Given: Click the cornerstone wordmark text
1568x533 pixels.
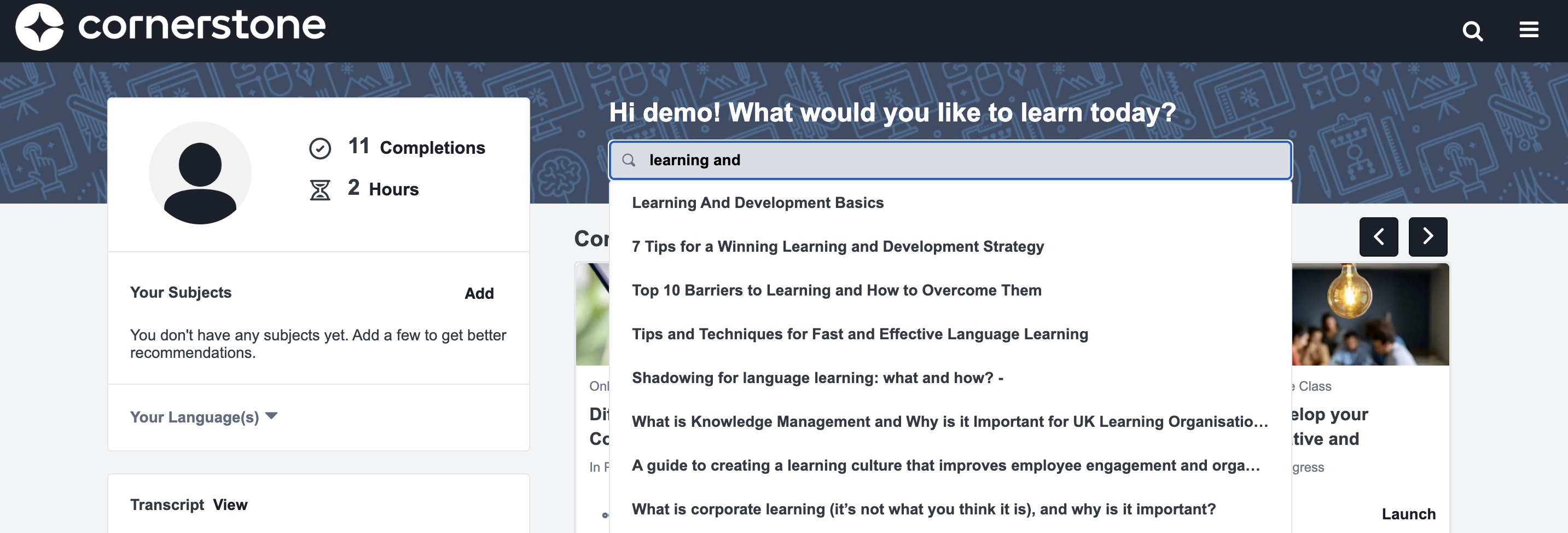Looking at the screenshot, I should [x=201, y=26].
